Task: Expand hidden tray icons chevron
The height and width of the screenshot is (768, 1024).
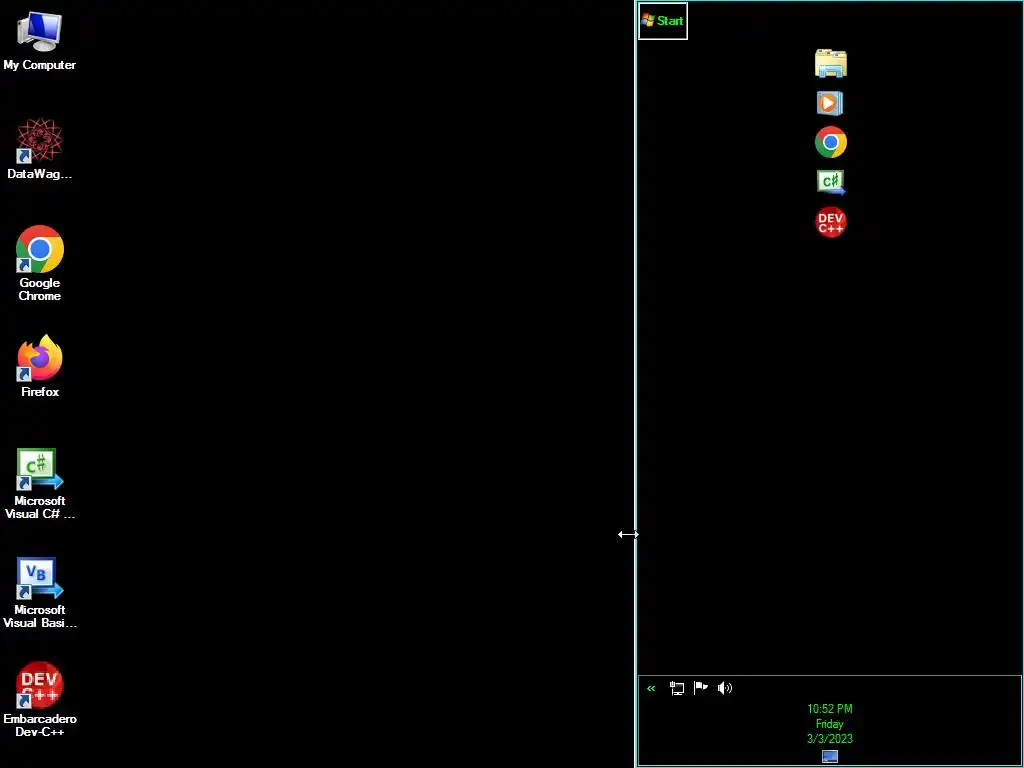Action: pos(651,688)
